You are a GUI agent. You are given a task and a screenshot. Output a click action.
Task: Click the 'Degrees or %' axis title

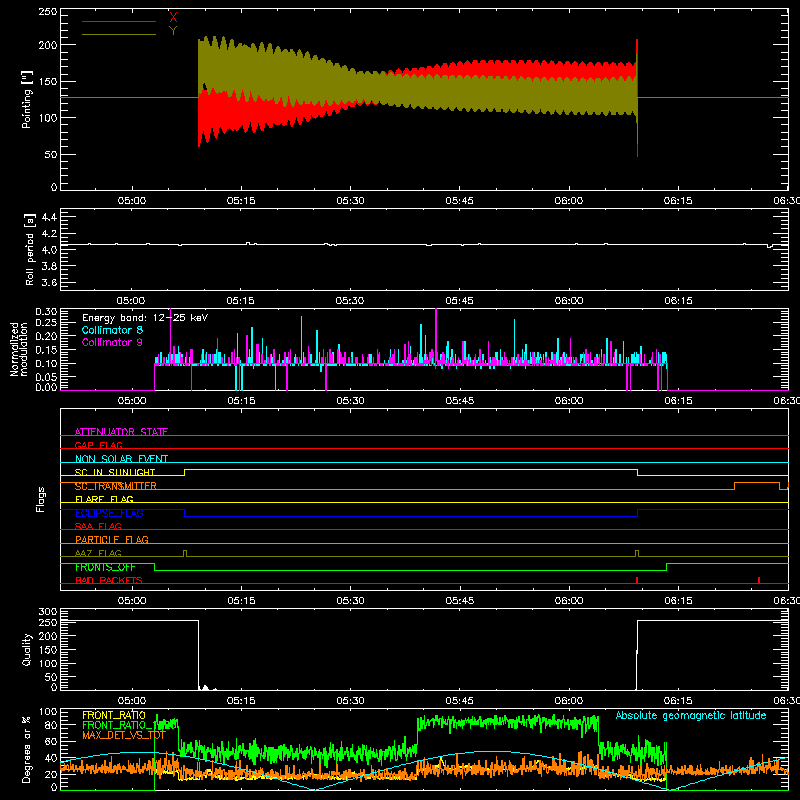27,749
